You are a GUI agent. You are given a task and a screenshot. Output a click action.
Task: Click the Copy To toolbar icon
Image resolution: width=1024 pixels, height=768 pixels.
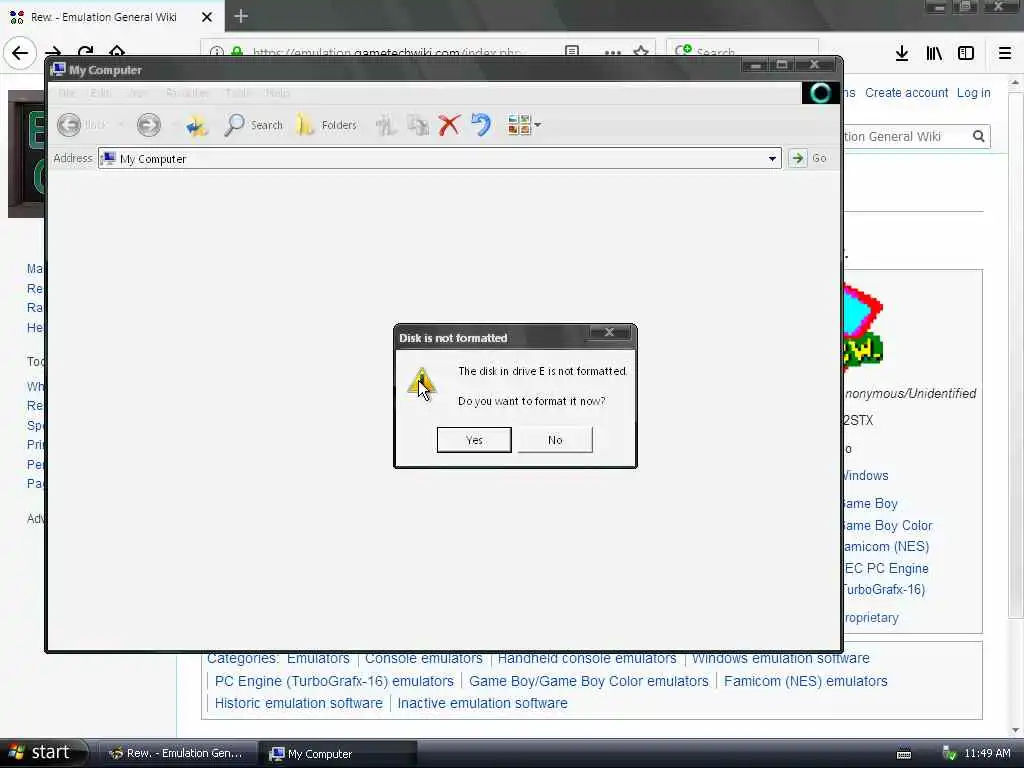pos(418,125)
